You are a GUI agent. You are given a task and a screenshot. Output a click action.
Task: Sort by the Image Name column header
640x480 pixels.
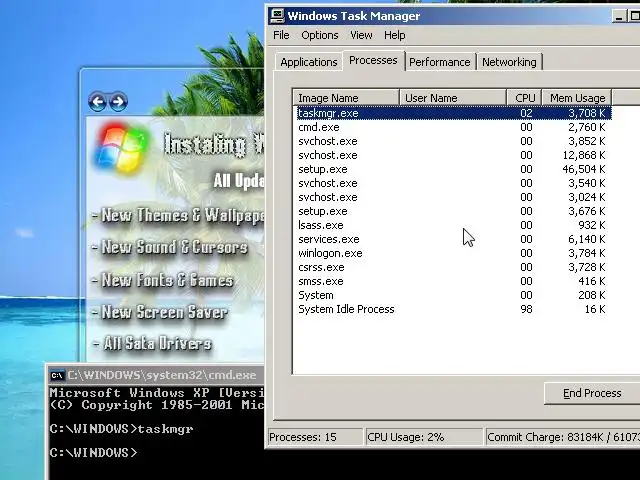(346, 98)
